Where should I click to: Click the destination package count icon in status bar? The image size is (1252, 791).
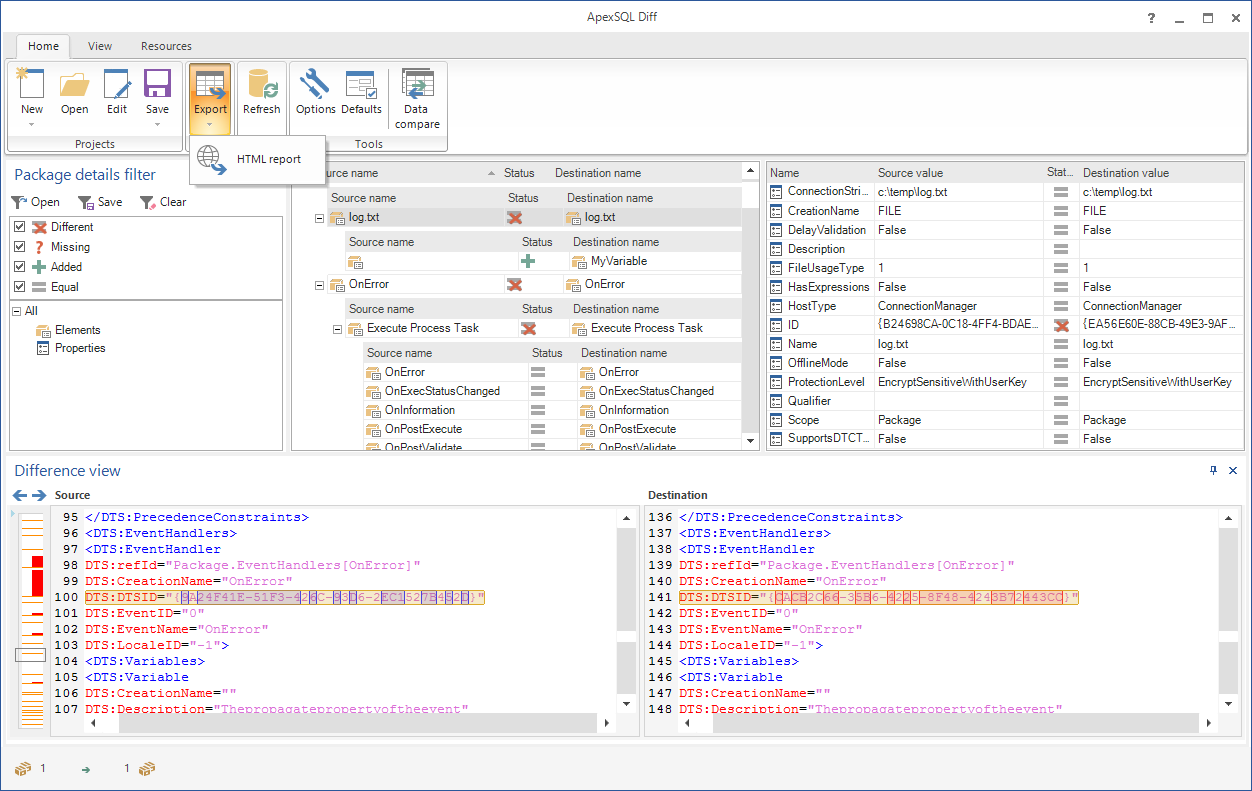147,769
